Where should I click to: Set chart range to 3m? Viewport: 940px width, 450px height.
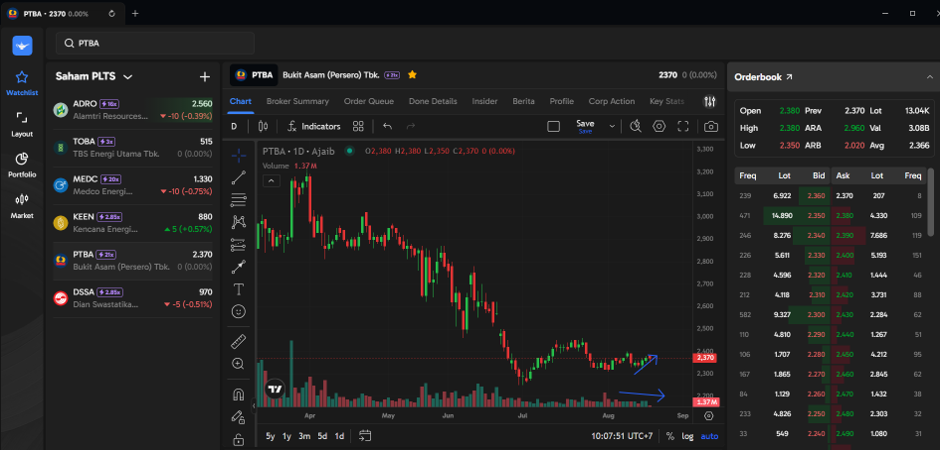(x=305, y=436)
